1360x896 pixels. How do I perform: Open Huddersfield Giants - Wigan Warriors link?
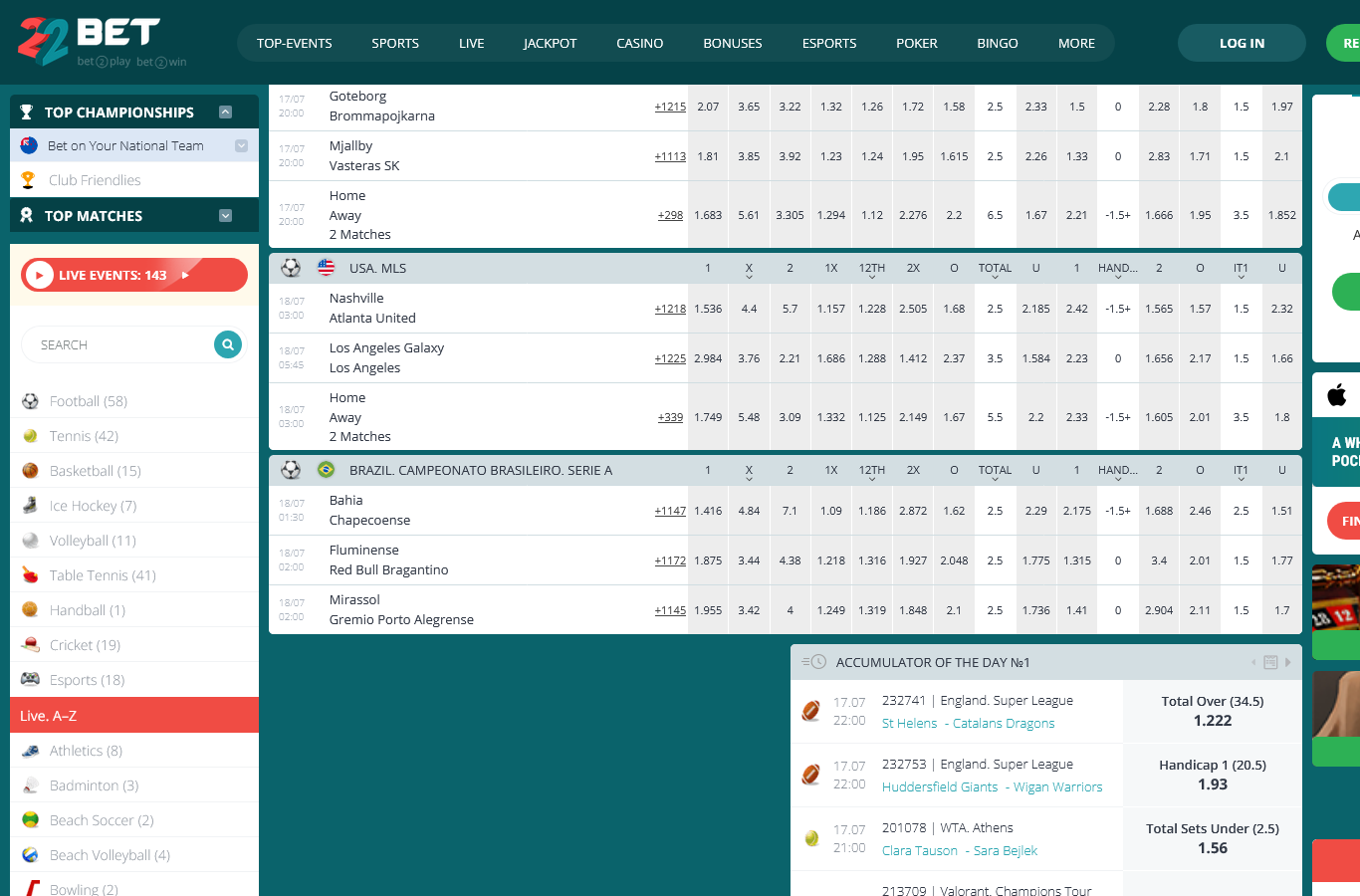(x=993, y=786)
